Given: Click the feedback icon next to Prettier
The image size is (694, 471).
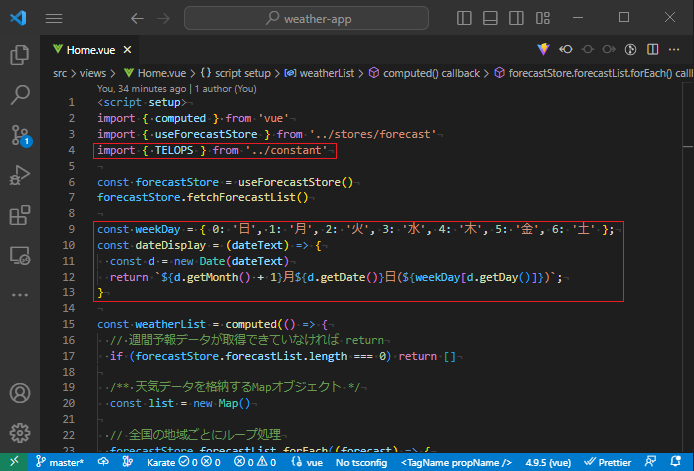Looking at the screenshot, I should point(651,462).
